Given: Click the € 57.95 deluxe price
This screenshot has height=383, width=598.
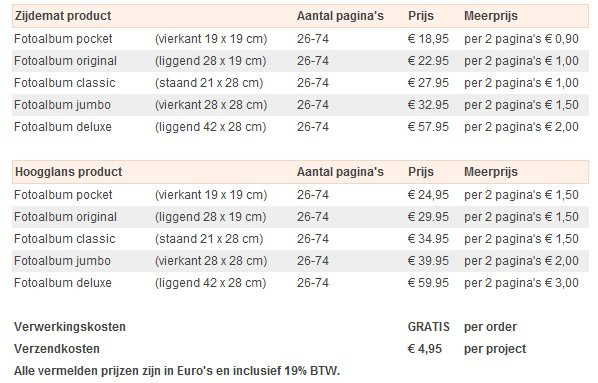Looking at the screenshot, I should coord(428,127).
